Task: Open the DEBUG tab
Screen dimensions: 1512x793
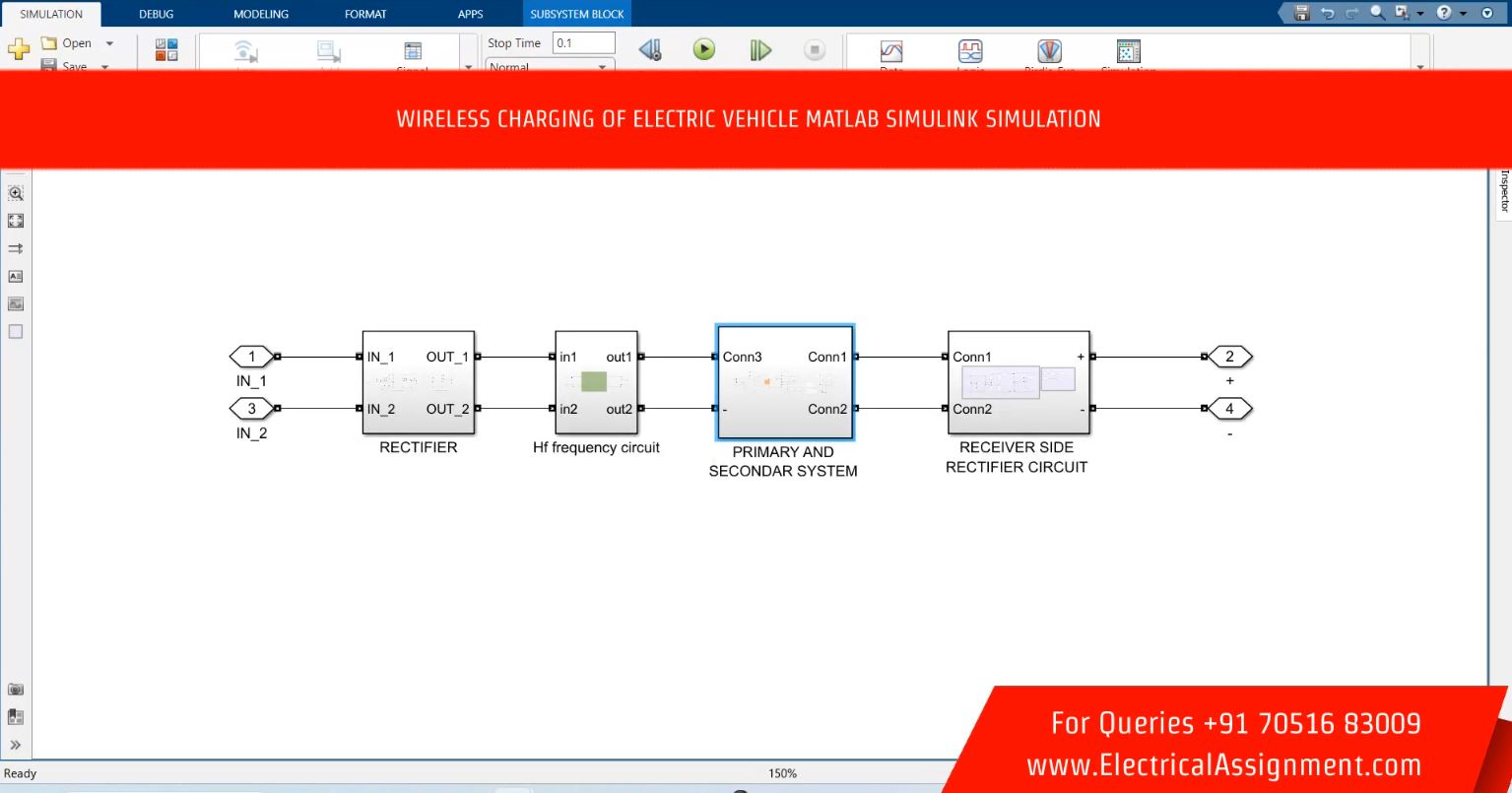Action: coord(156,14)
